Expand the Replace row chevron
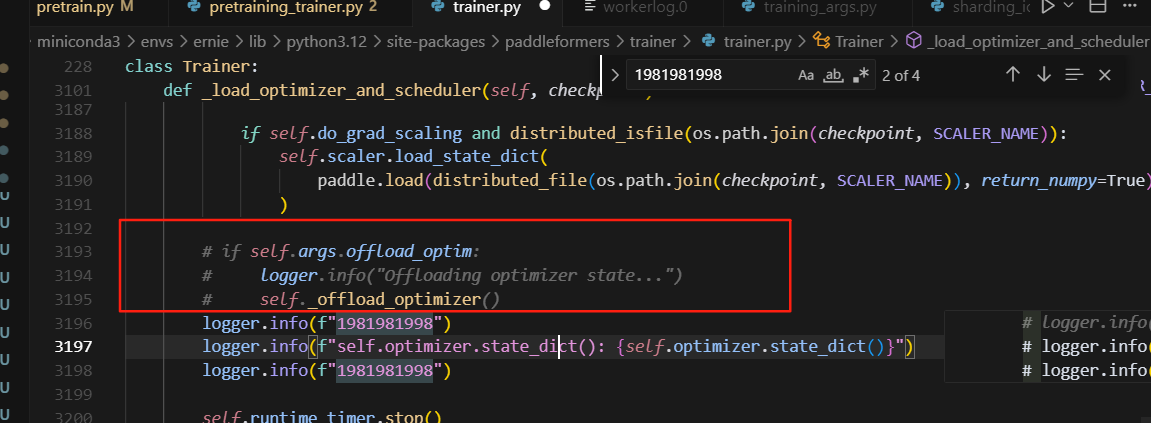 614,75
